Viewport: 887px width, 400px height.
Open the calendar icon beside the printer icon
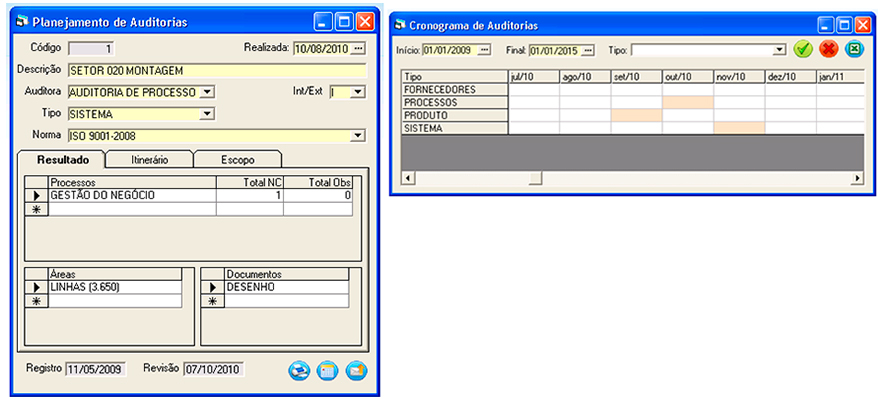328,371
